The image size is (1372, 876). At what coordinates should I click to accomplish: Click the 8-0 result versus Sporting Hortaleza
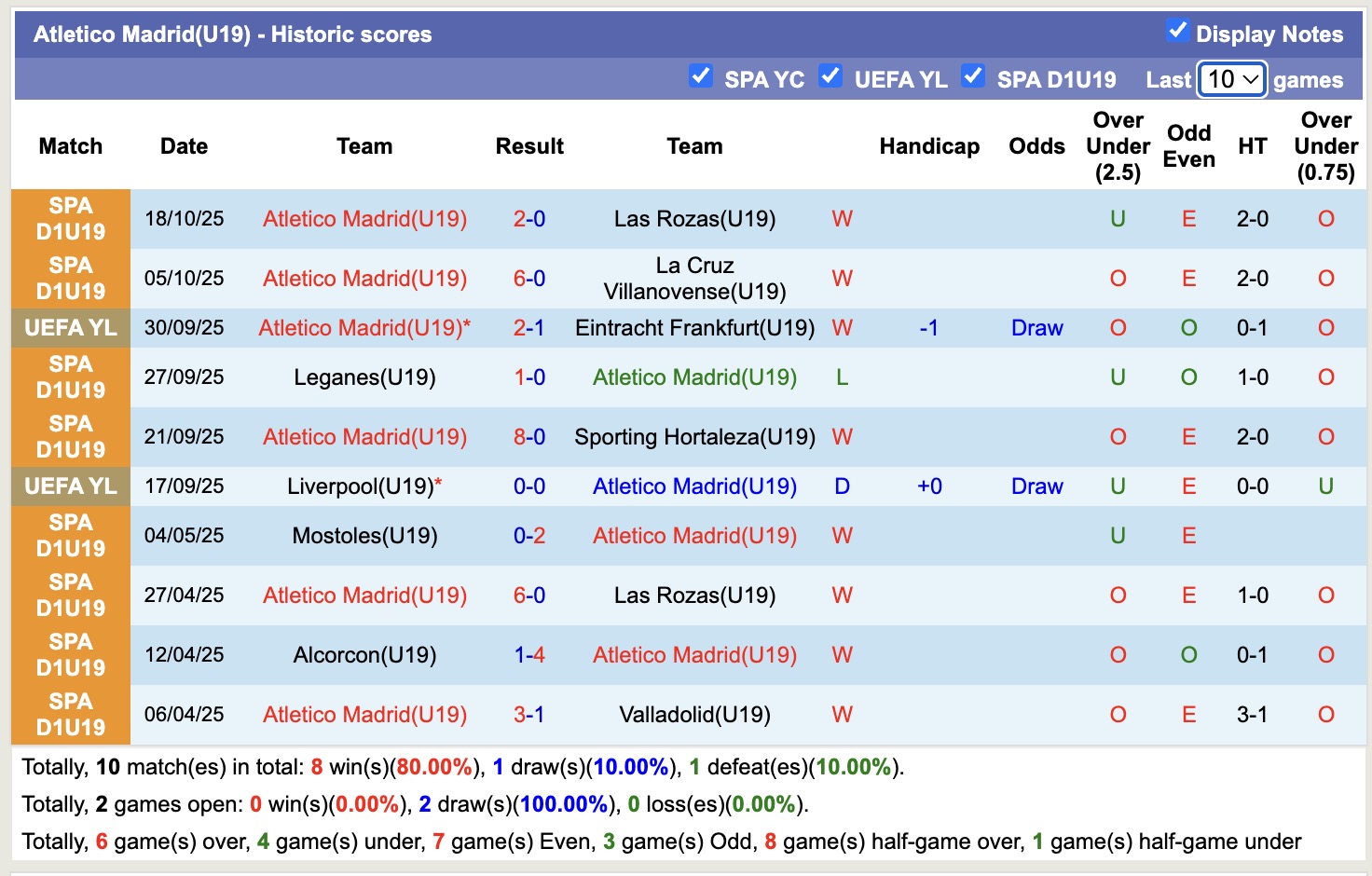coord(529,437)
